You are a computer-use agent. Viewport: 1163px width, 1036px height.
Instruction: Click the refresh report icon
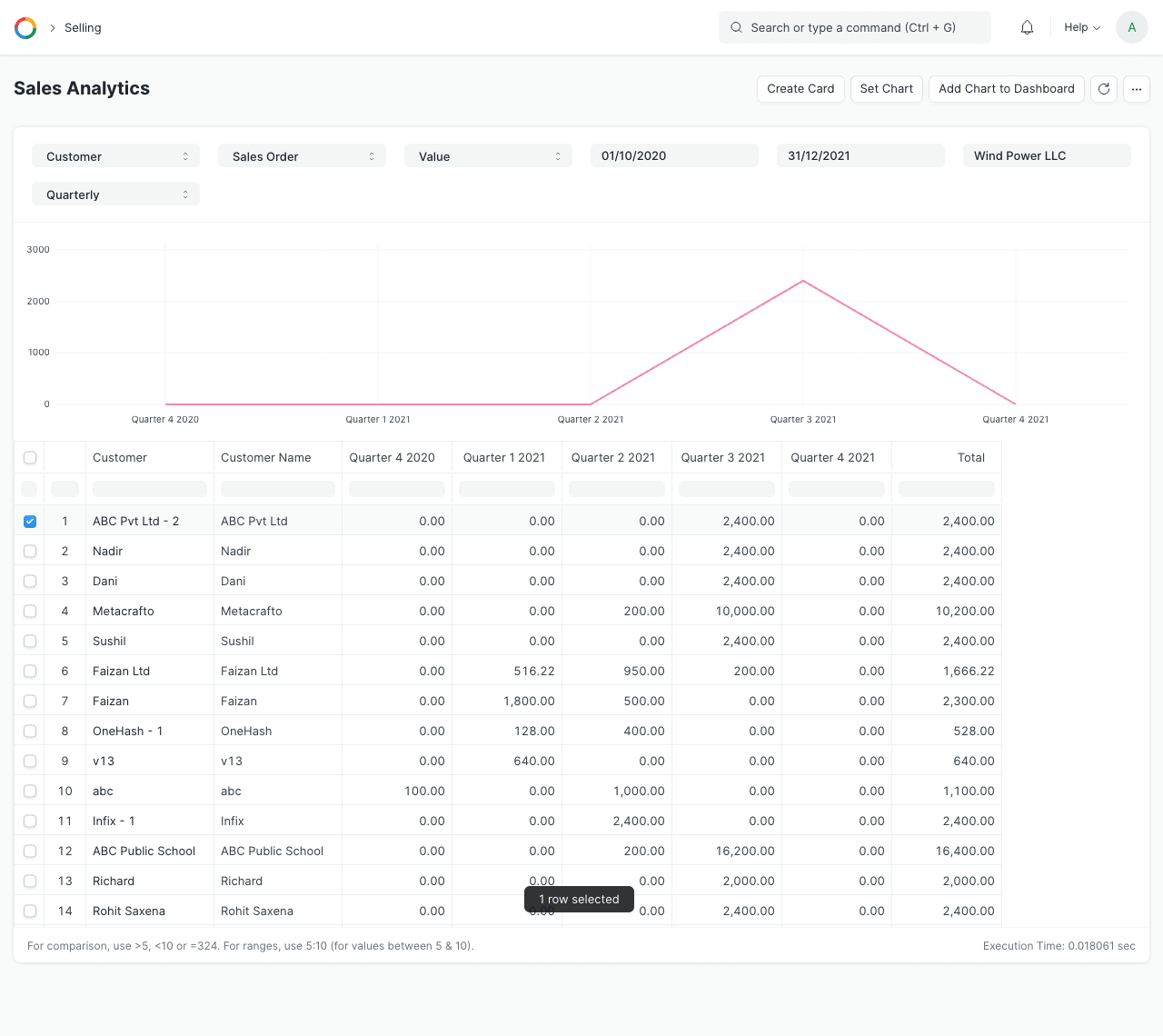tap(1103, 89)
